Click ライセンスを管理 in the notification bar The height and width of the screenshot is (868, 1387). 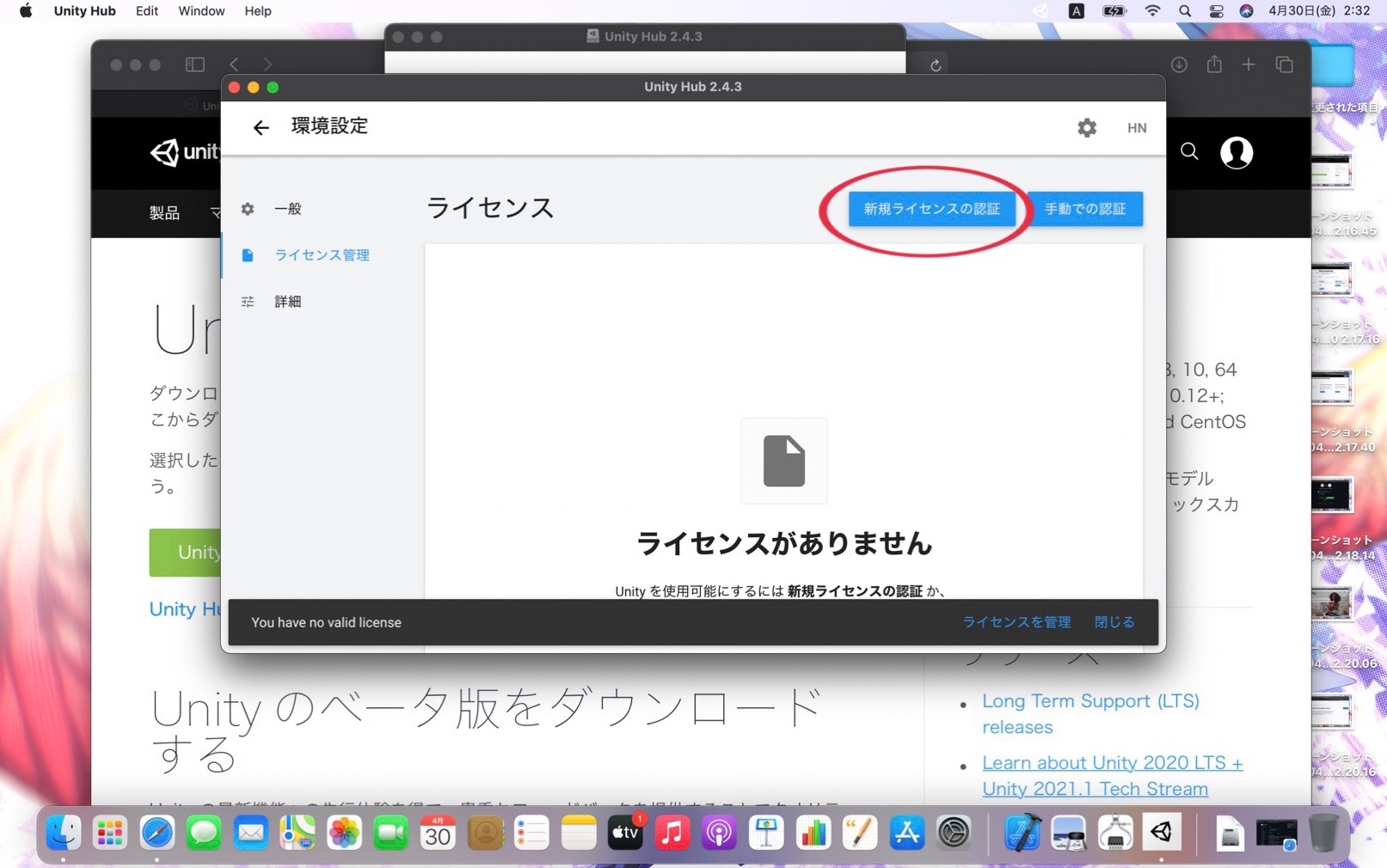[1016, 622]
